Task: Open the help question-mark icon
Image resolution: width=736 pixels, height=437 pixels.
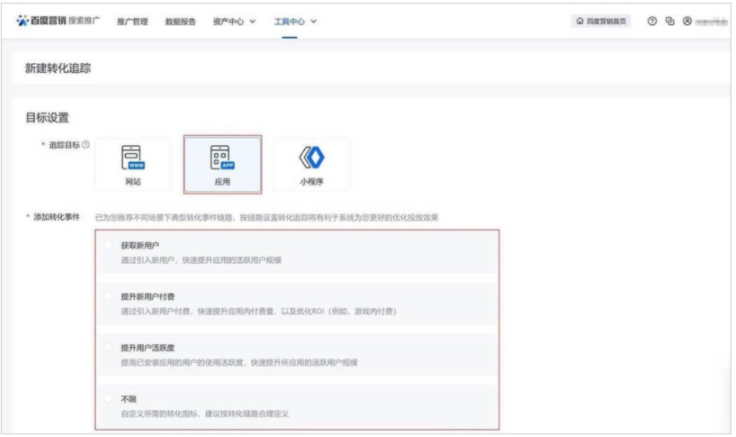Action: (x=652, y=21)
